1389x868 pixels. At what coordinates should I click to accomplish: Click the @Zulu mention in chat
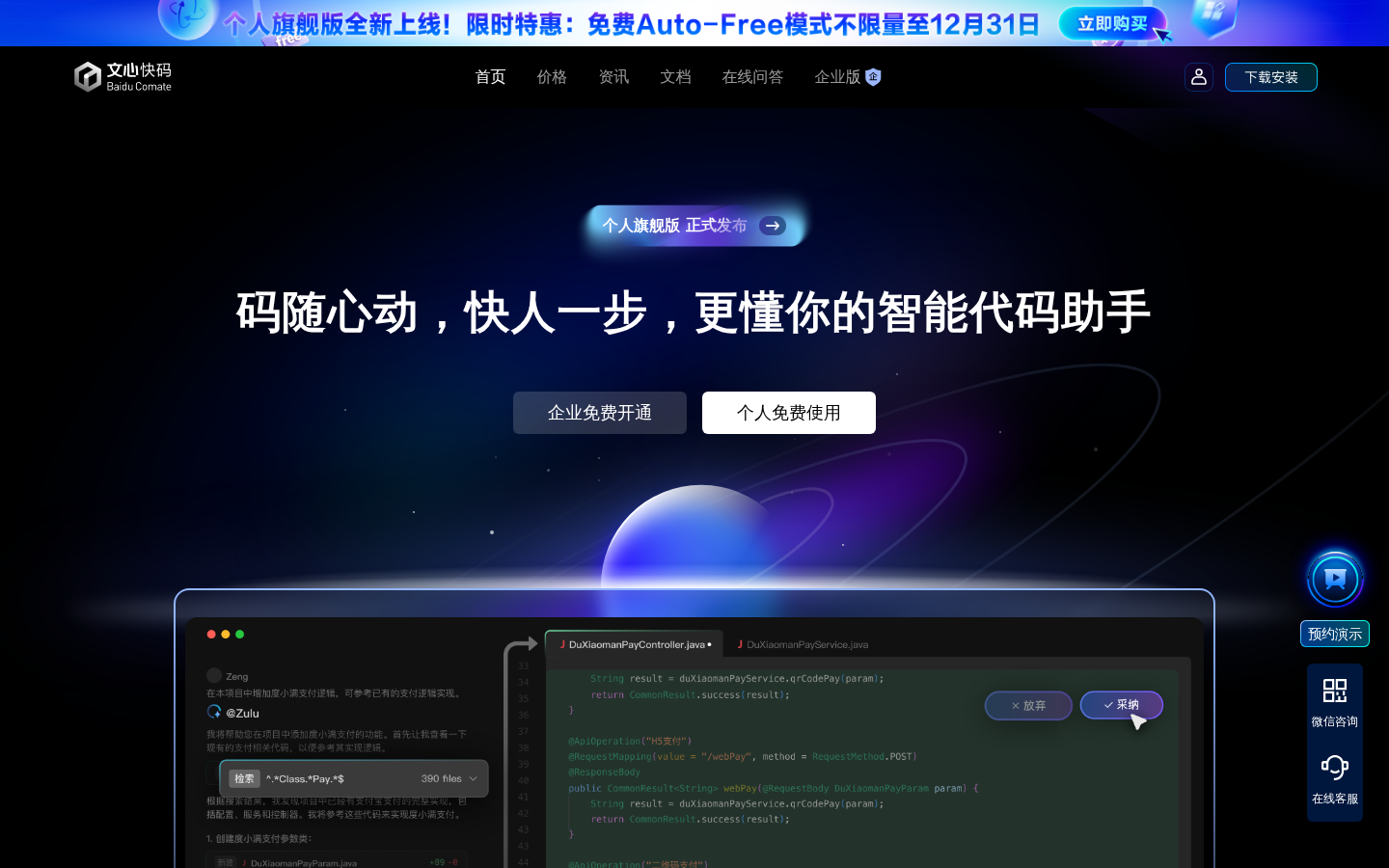pos(243,713)
